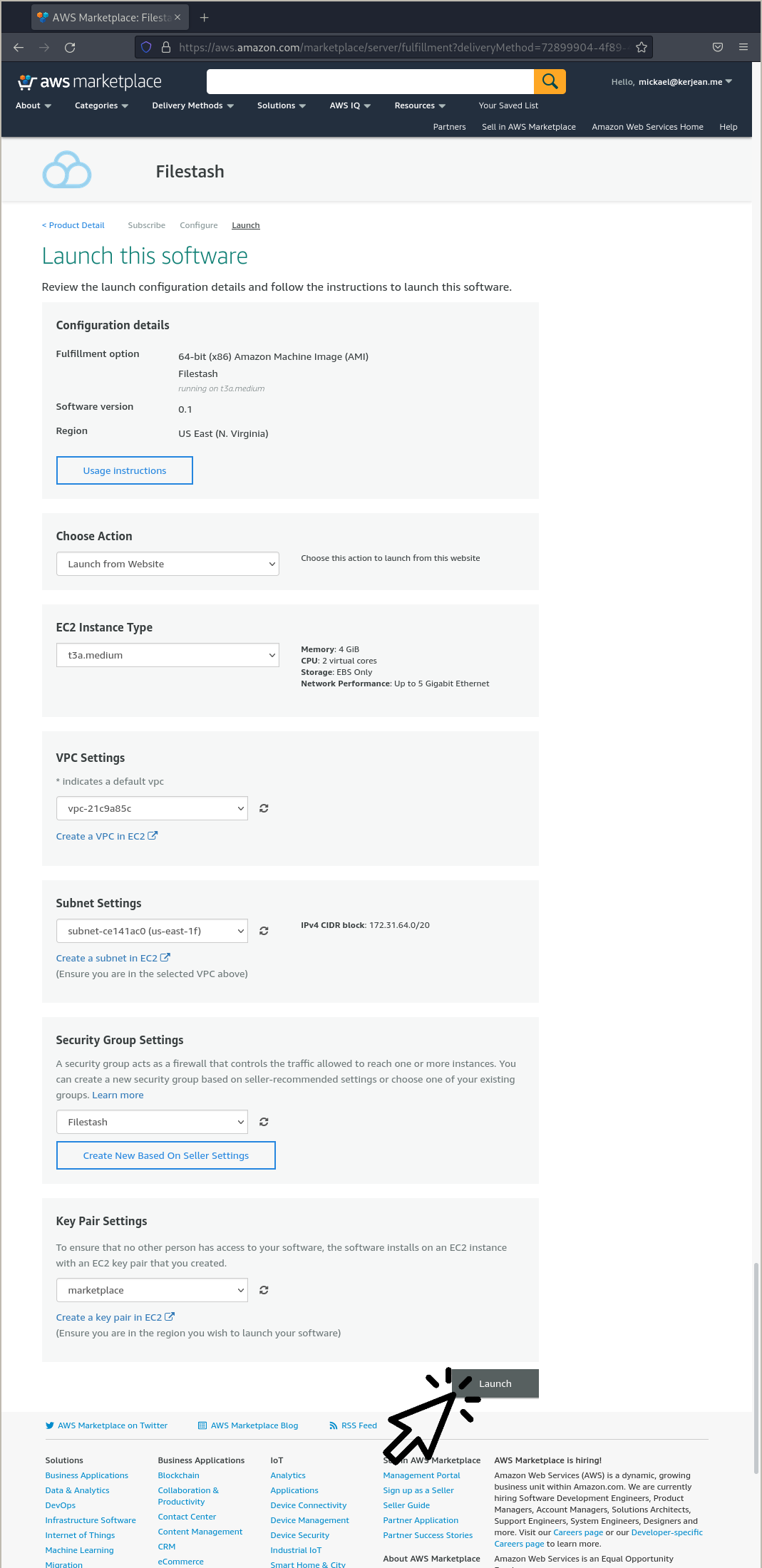Expand the AWS IQ menu

tap(350, 105)
